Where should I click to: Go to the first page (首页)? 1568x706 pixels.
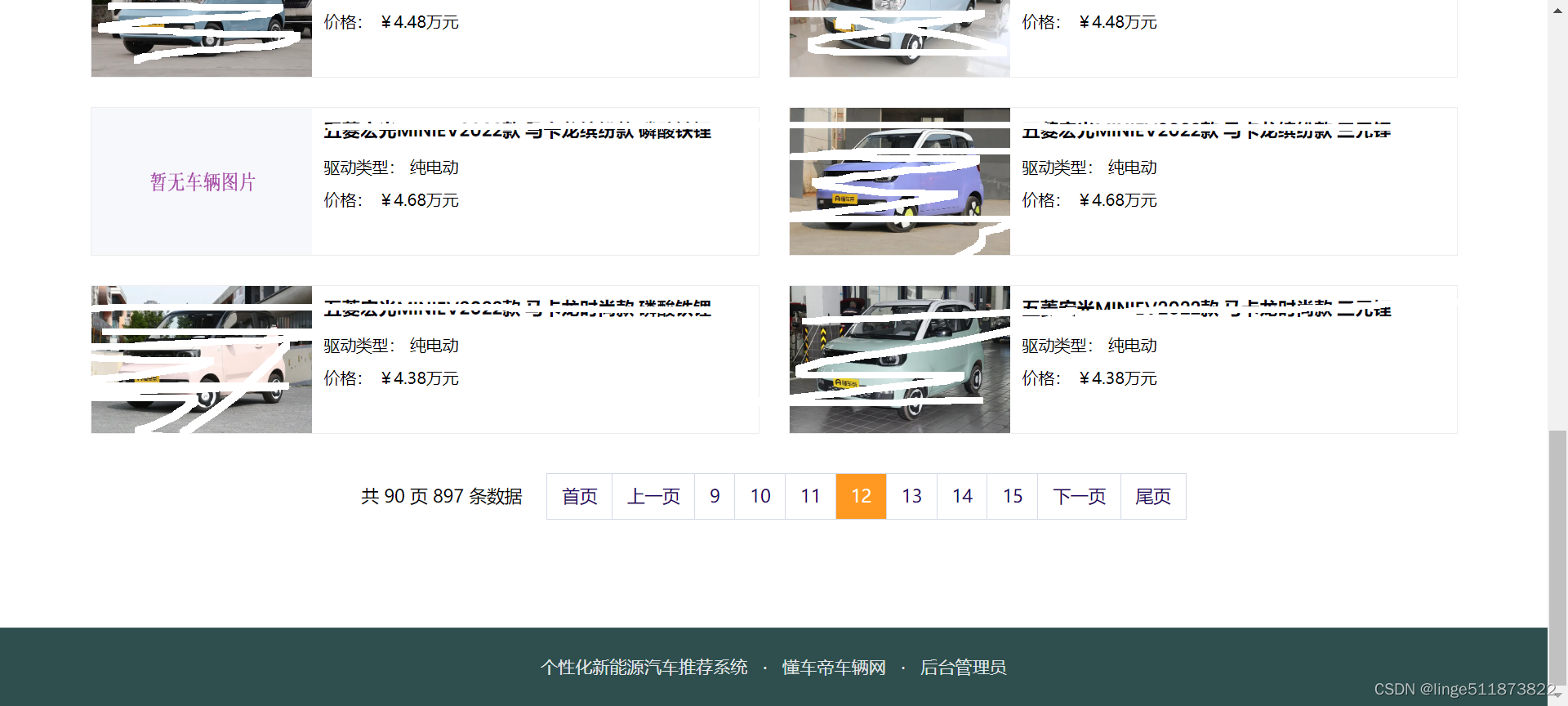[579, 496]
